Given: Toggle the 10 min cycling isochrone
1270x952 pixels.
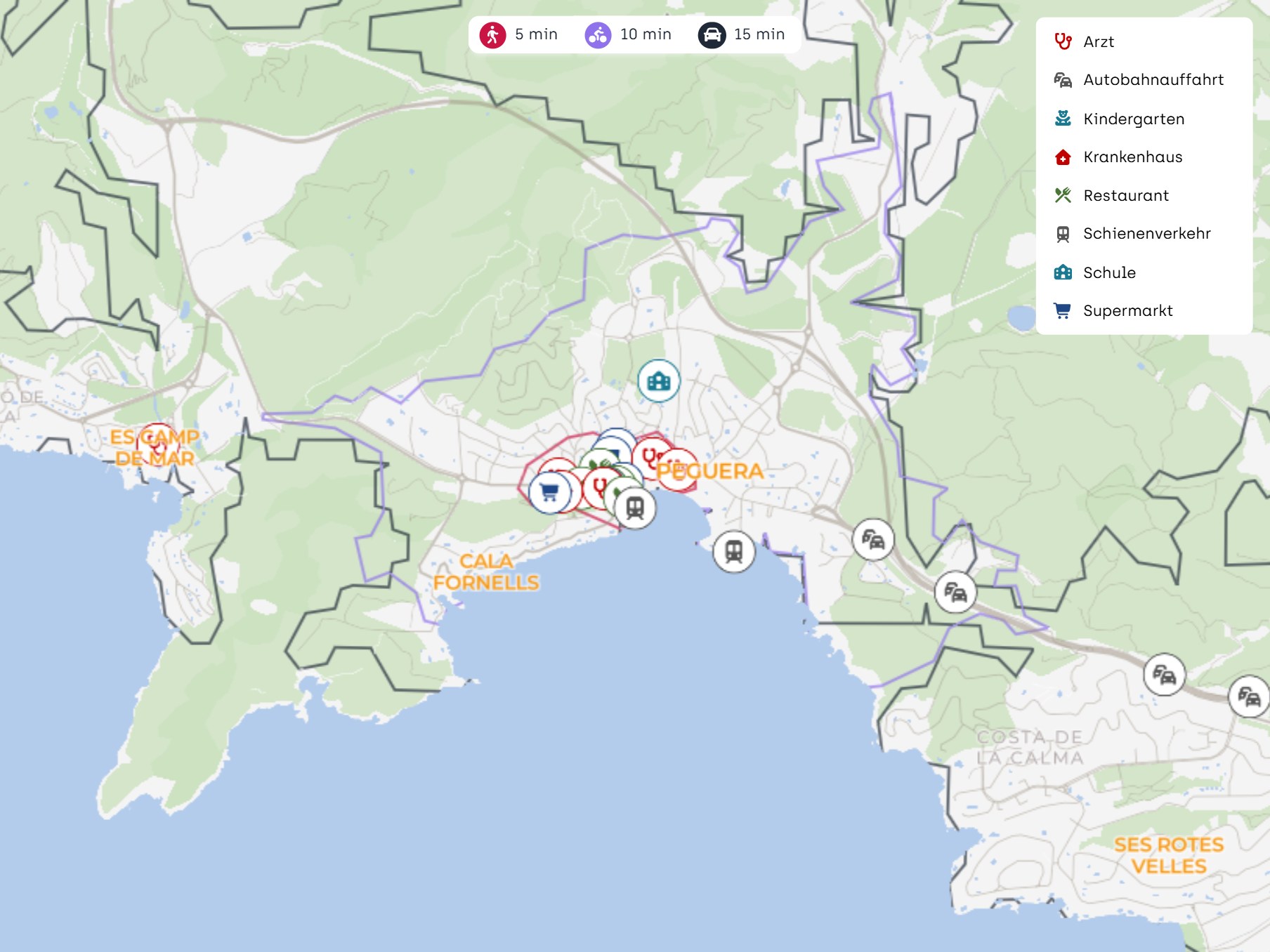Looking at the screenshot, I should [628, 34].
